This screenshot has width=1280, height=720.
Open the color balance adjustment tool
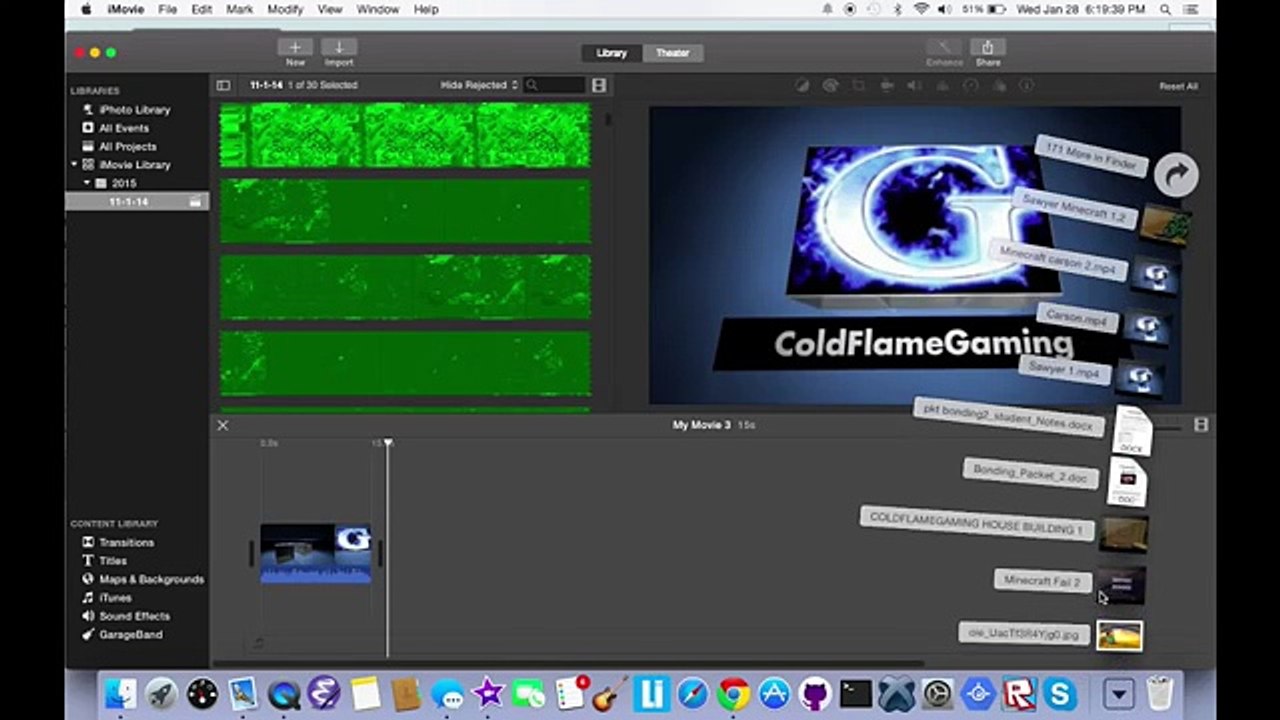[x=802, y=86]
